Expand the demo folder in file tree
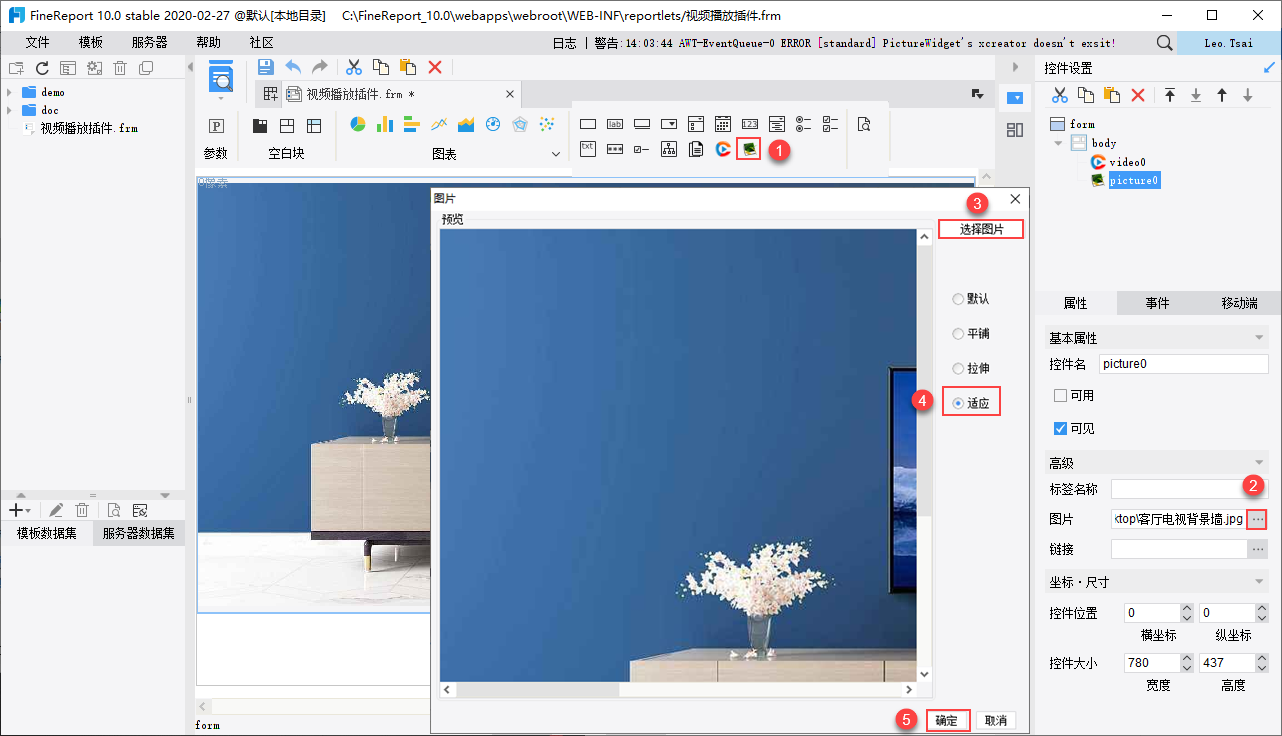The image size is (1282, 736). click(x=9, y=92)
